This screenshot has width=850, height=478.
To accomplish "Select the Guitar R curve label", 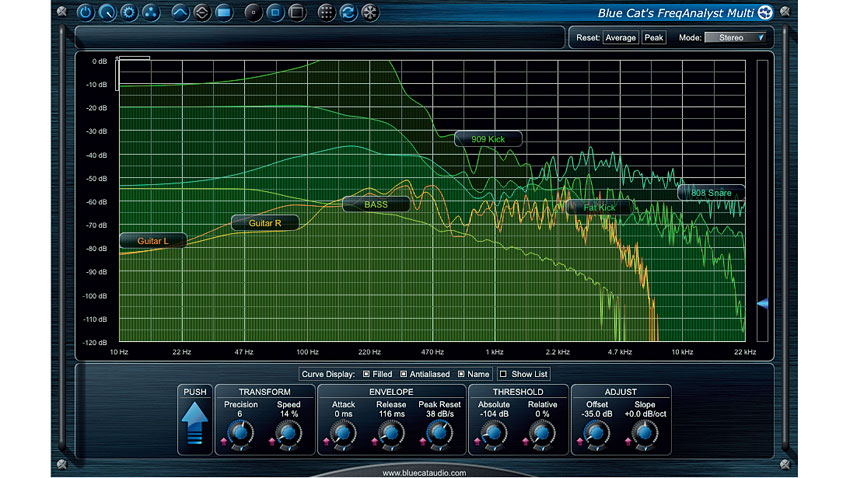I will (265, 223).
